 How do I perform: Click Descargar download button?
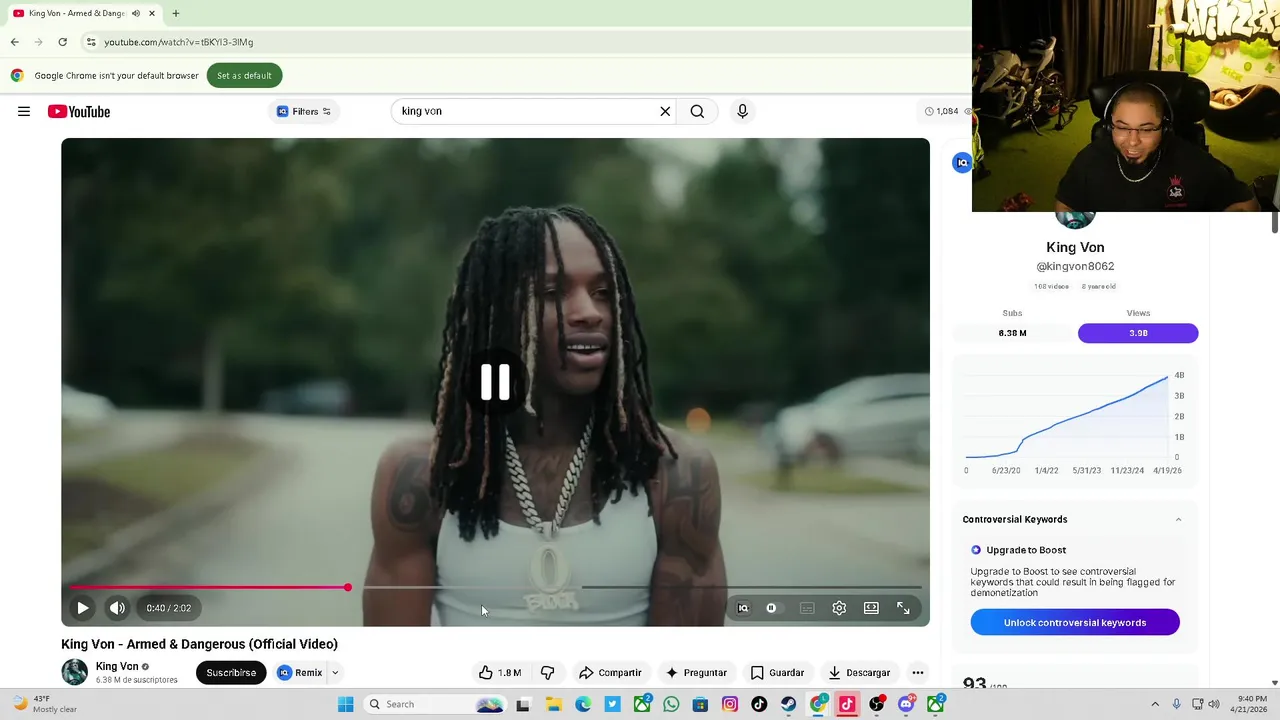tap(859, 673)
